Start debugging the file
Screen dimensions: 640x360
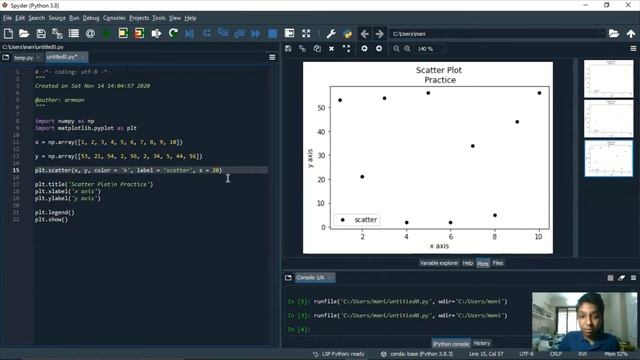click(x=189, y=33)
